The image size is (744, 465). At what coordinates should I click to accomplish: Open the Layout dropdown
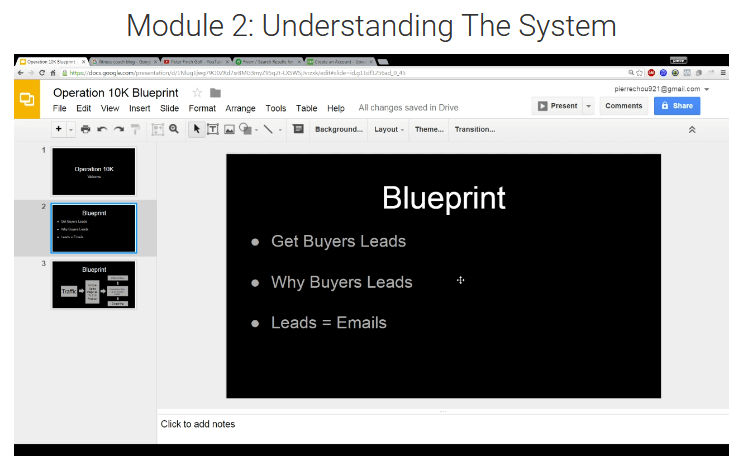pyautogui.click(x=389, y=129)
